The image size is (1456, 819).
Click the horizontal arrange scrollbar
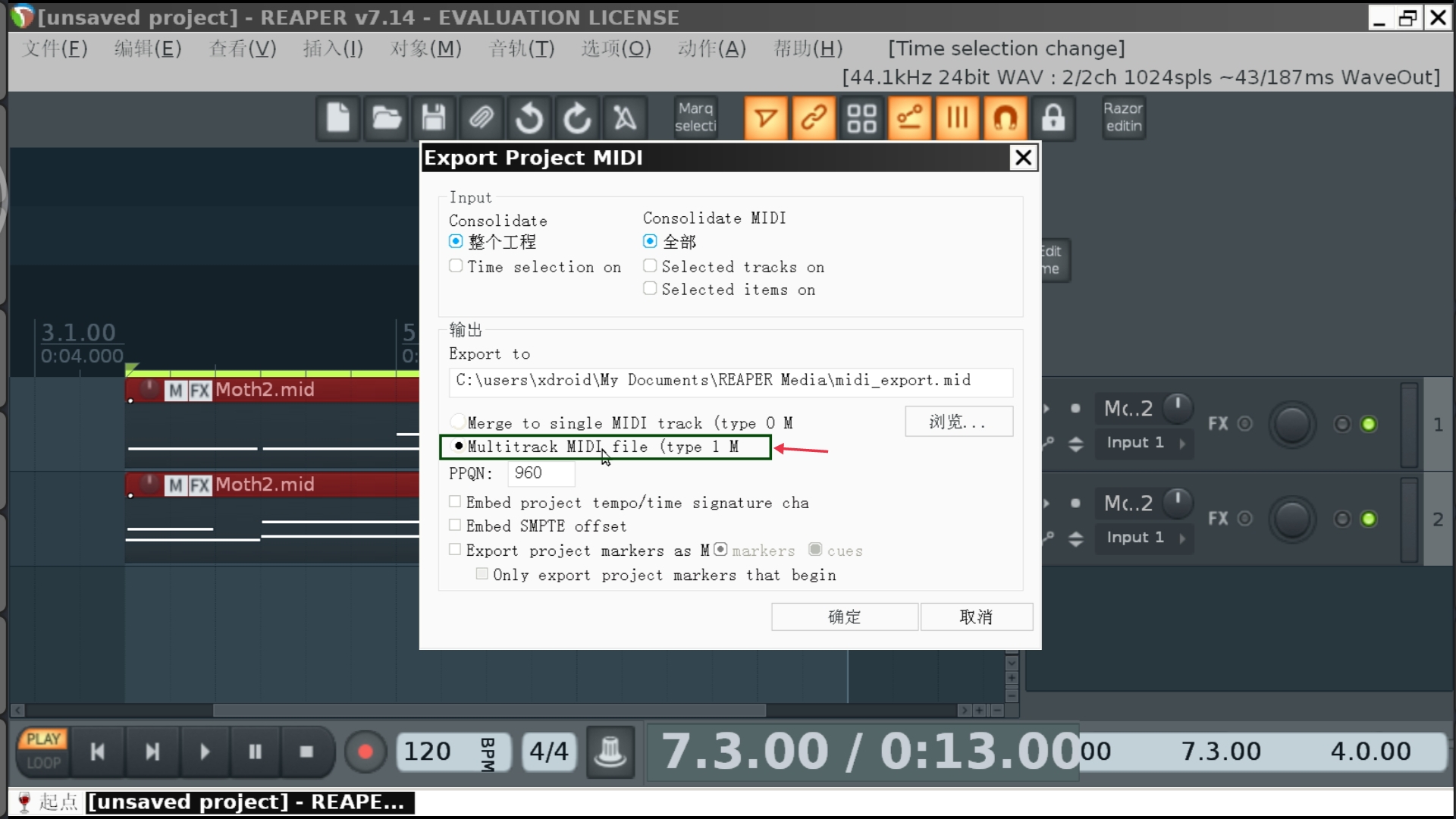[x=489, y=711]
